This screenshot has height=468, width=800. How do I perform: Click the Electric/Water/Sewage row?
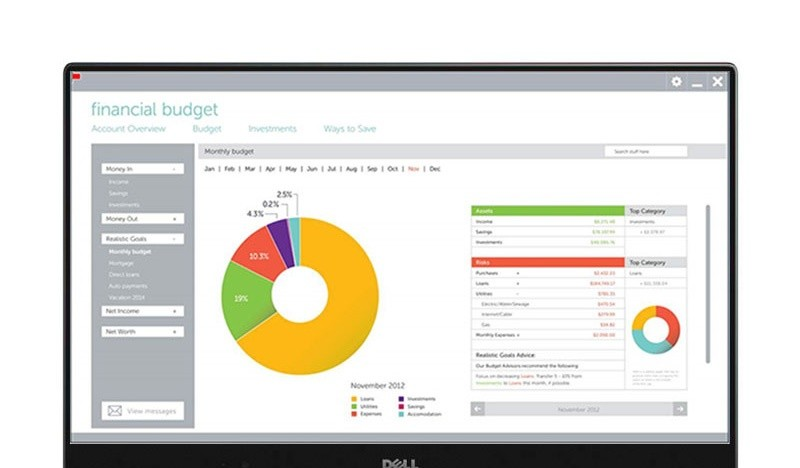point(547,304)
